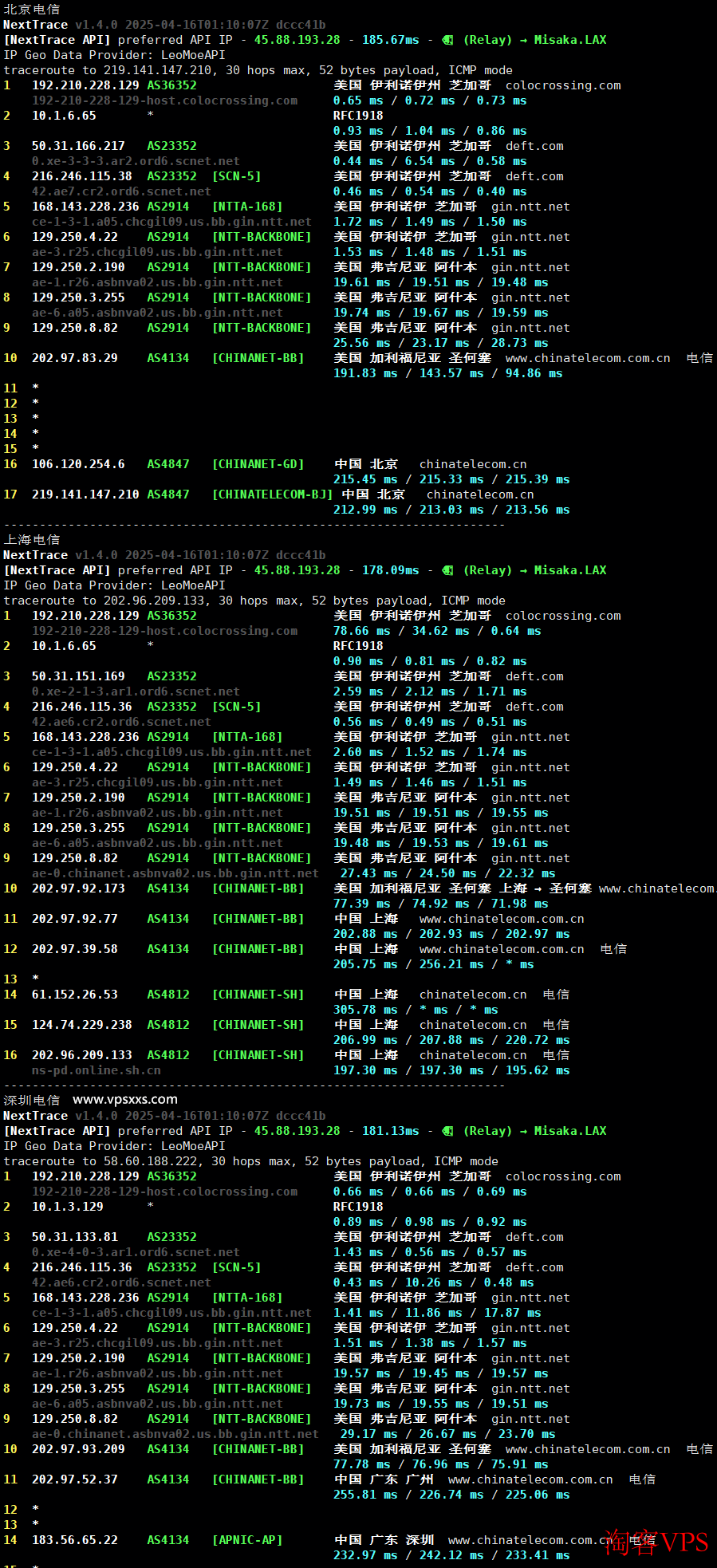This screenshot has height=1568, width=717.
Task: Click the 78.66 ms timing value
Action: [x=362, y=631]
